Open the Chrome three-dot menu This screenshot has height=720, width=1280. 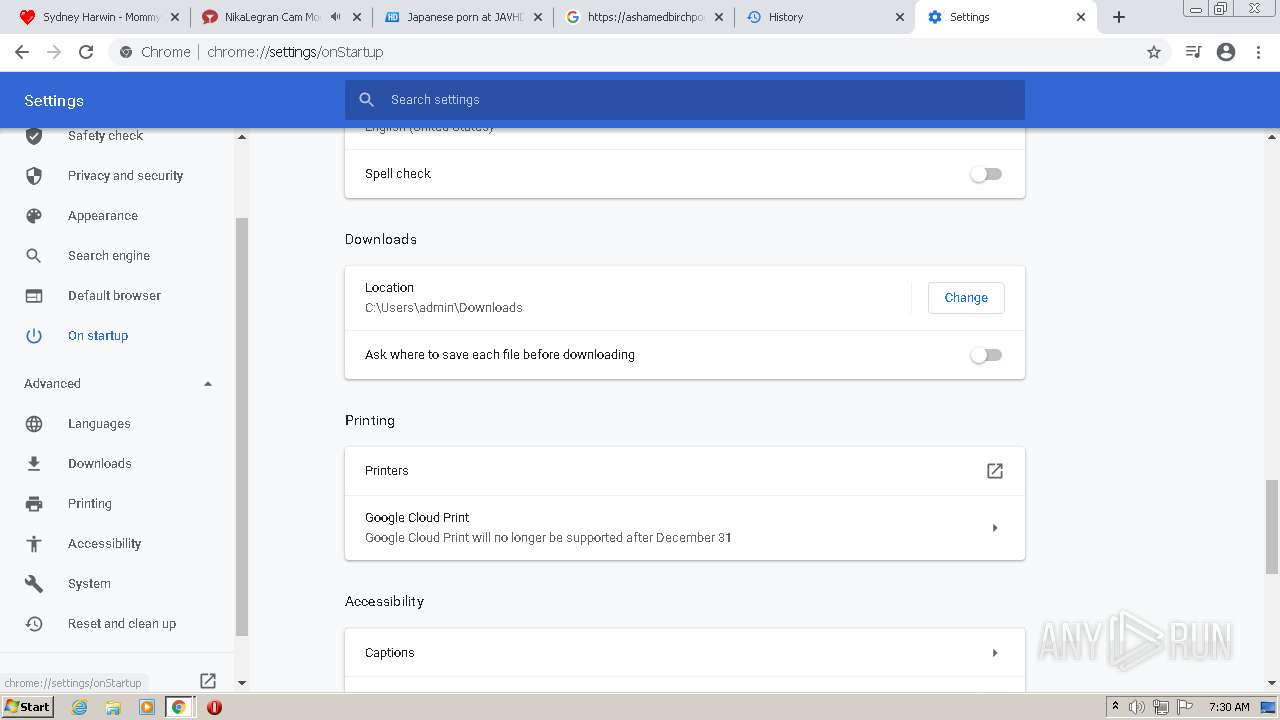click(1259, 52)
